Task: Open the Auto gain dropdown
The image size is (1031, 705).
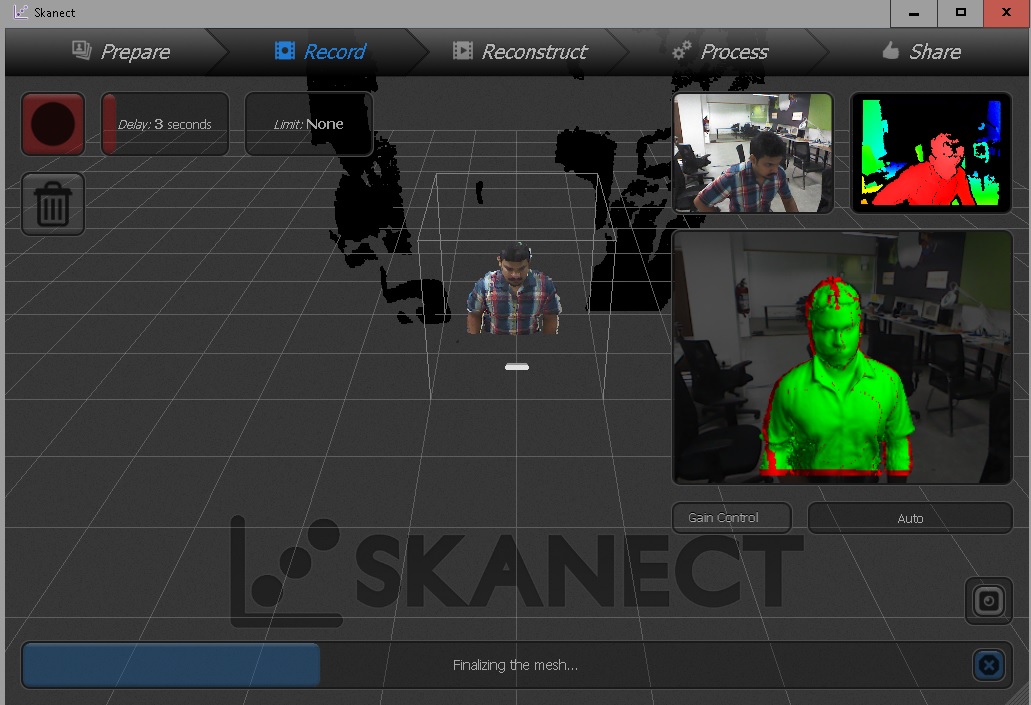Action: [x=910, y=518]
